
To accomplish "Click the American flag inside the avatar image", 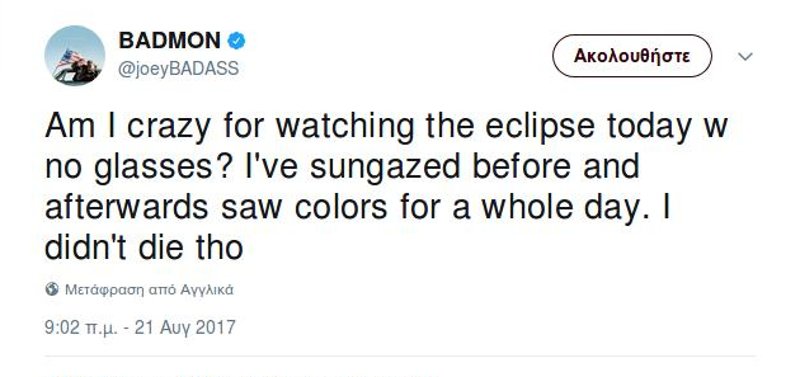I will (x=65, y=58).
